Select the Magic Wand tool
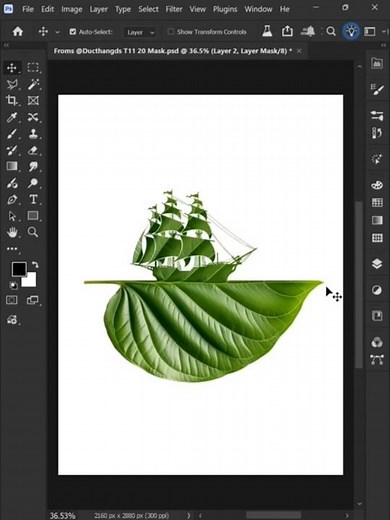 coord(33,84)
